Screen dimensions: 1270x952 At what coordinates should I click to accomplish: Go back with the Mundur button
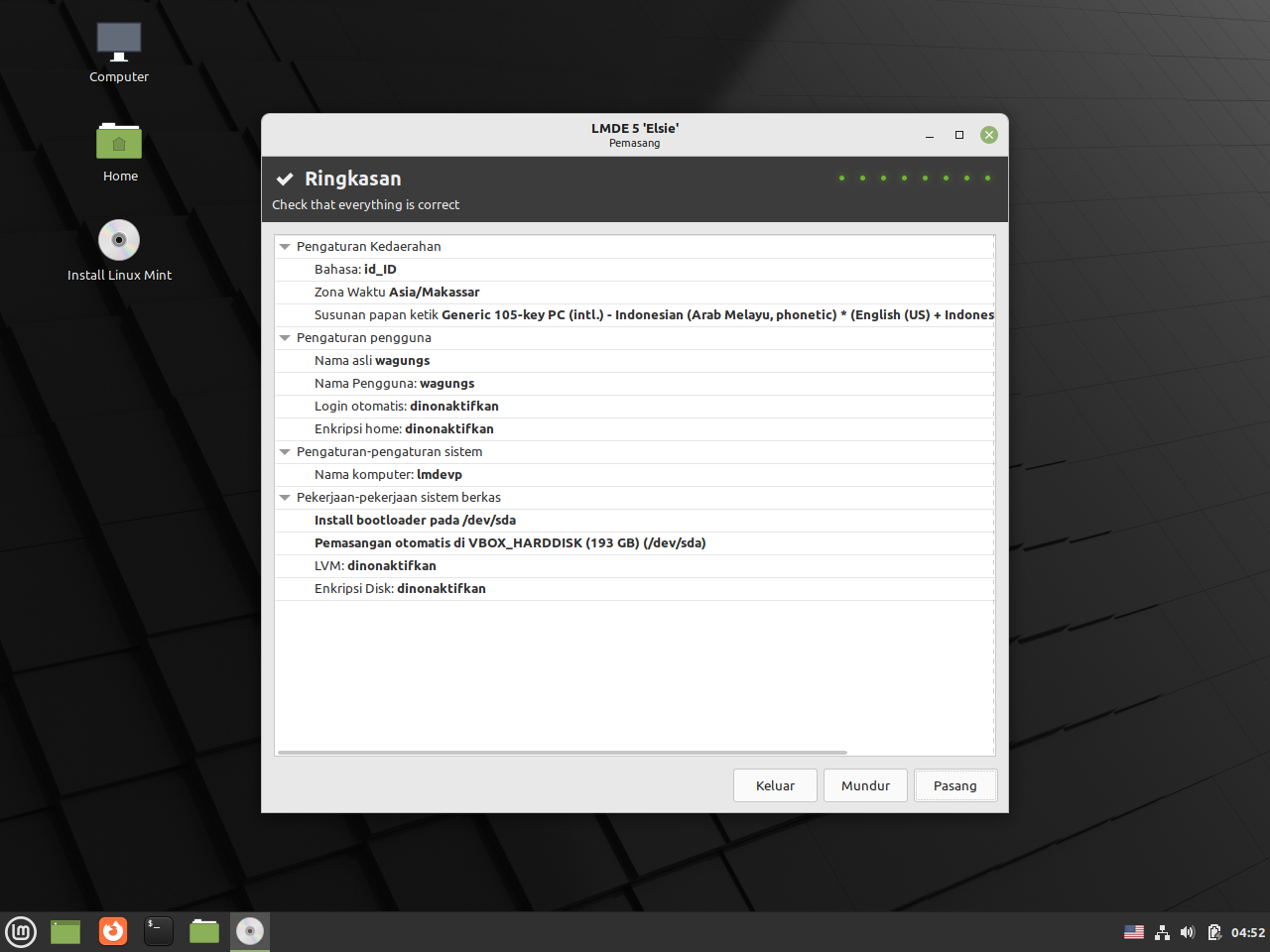click(865, 785)
